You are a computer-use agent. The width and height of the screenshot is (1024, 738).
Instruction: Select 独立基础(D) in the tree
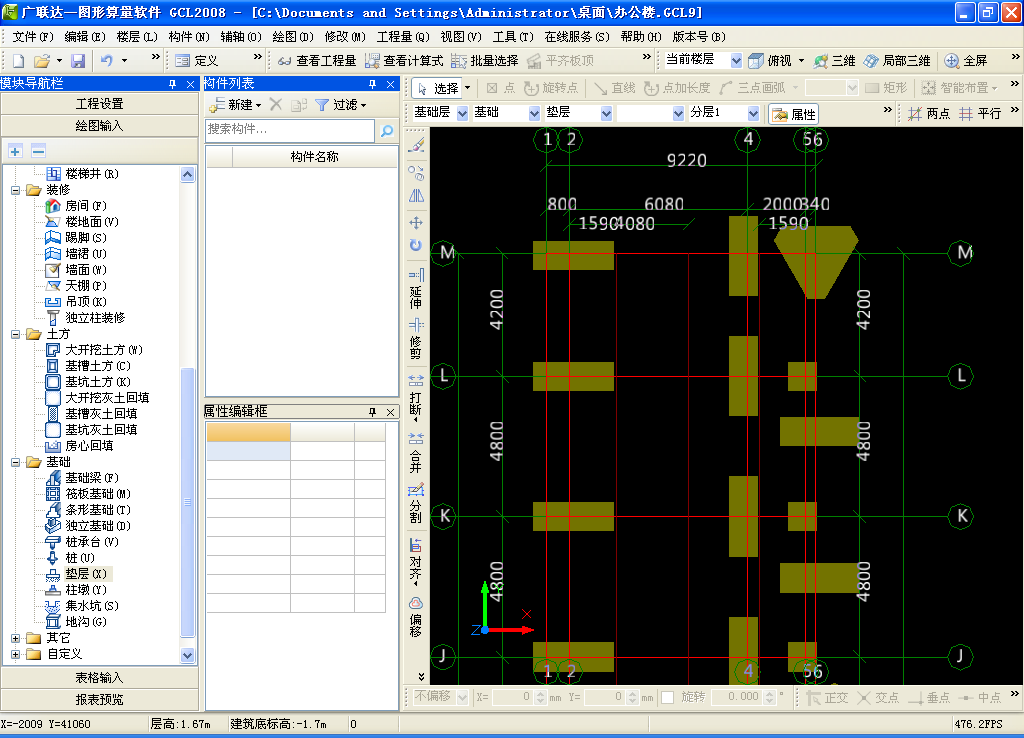coord(97,526)
